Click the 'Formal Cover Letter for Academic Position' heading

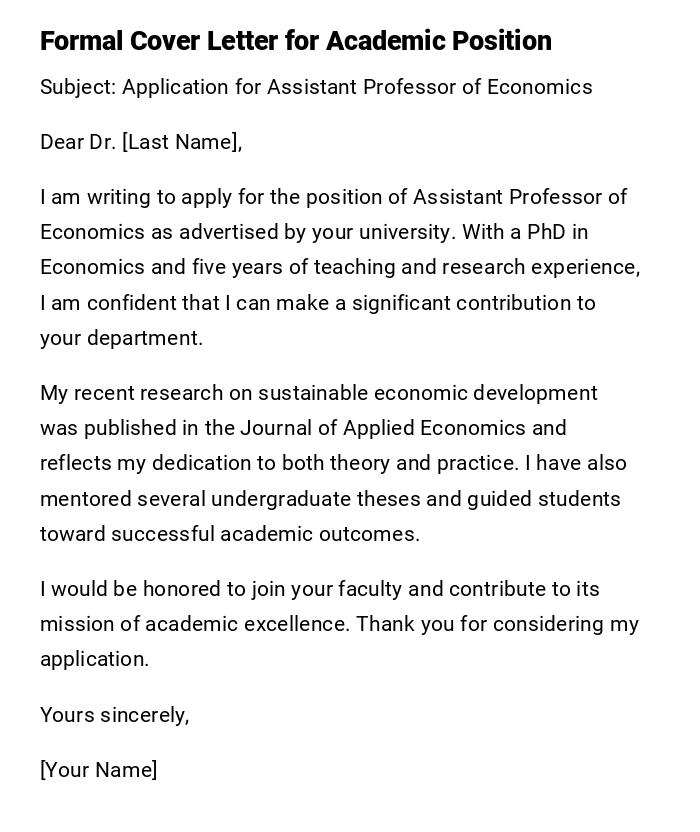(x=296, y=41)
